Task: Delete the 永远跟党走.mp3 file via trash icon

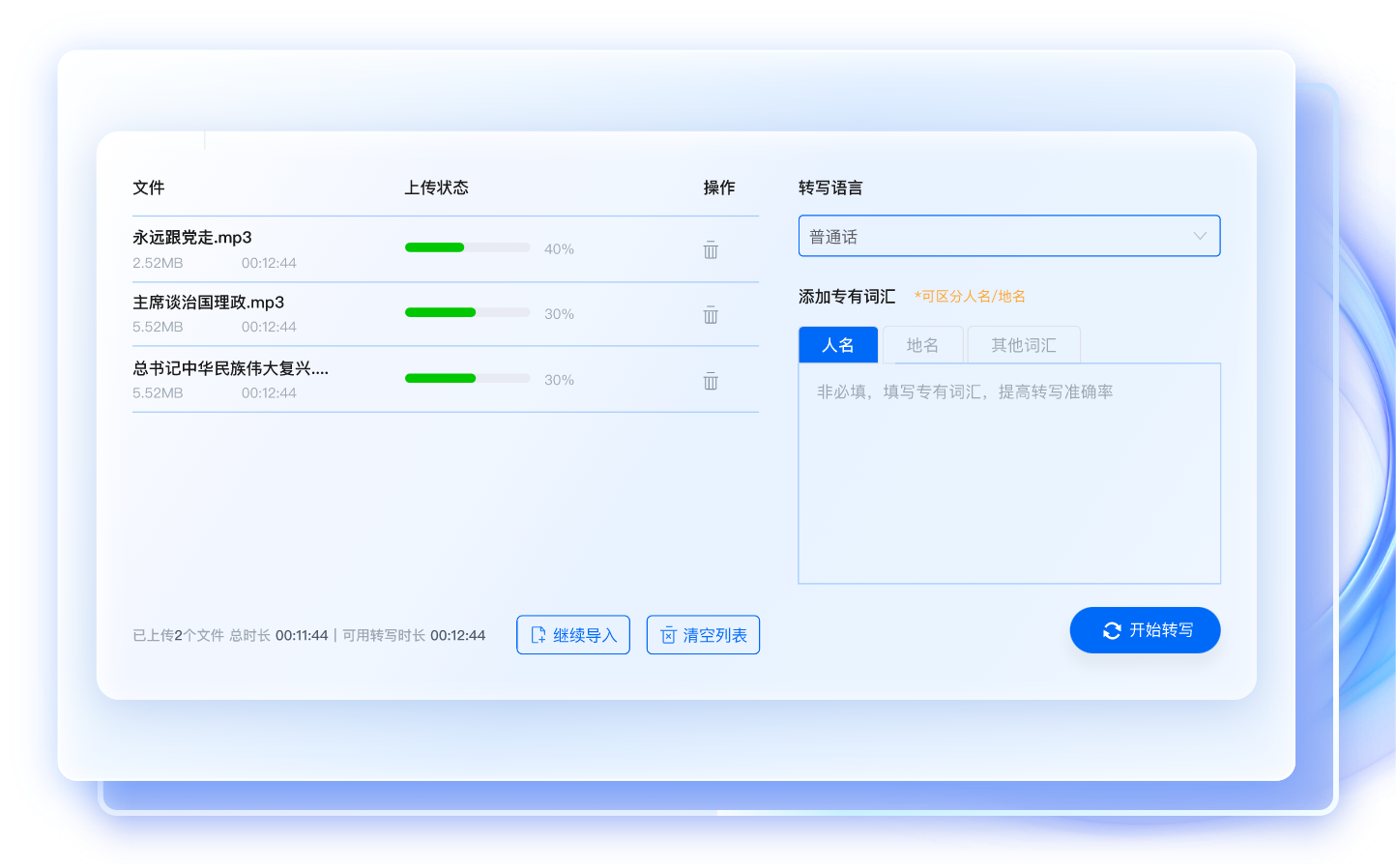Action: [711, 249]
